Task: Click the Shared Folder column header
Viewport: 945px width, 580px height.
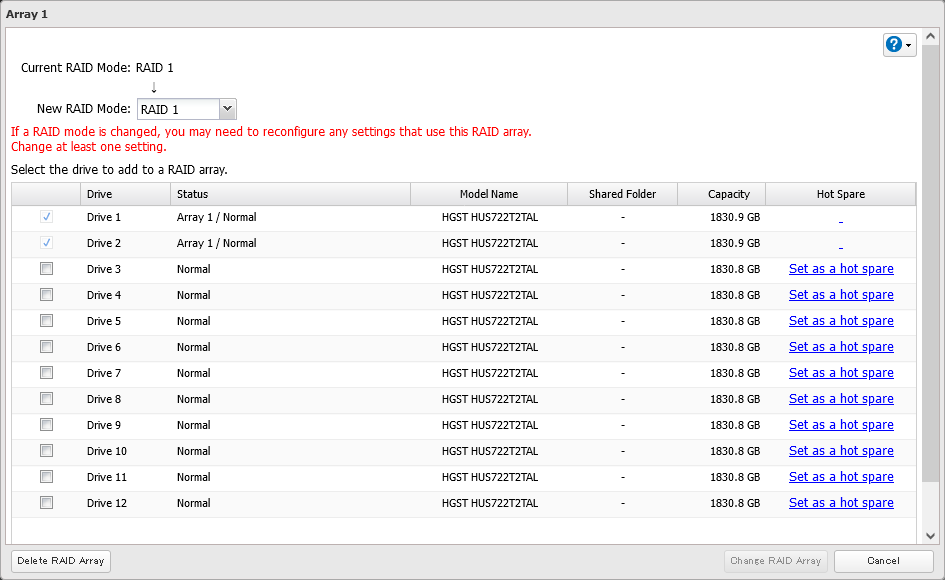Action: click(x=622, y=194)
